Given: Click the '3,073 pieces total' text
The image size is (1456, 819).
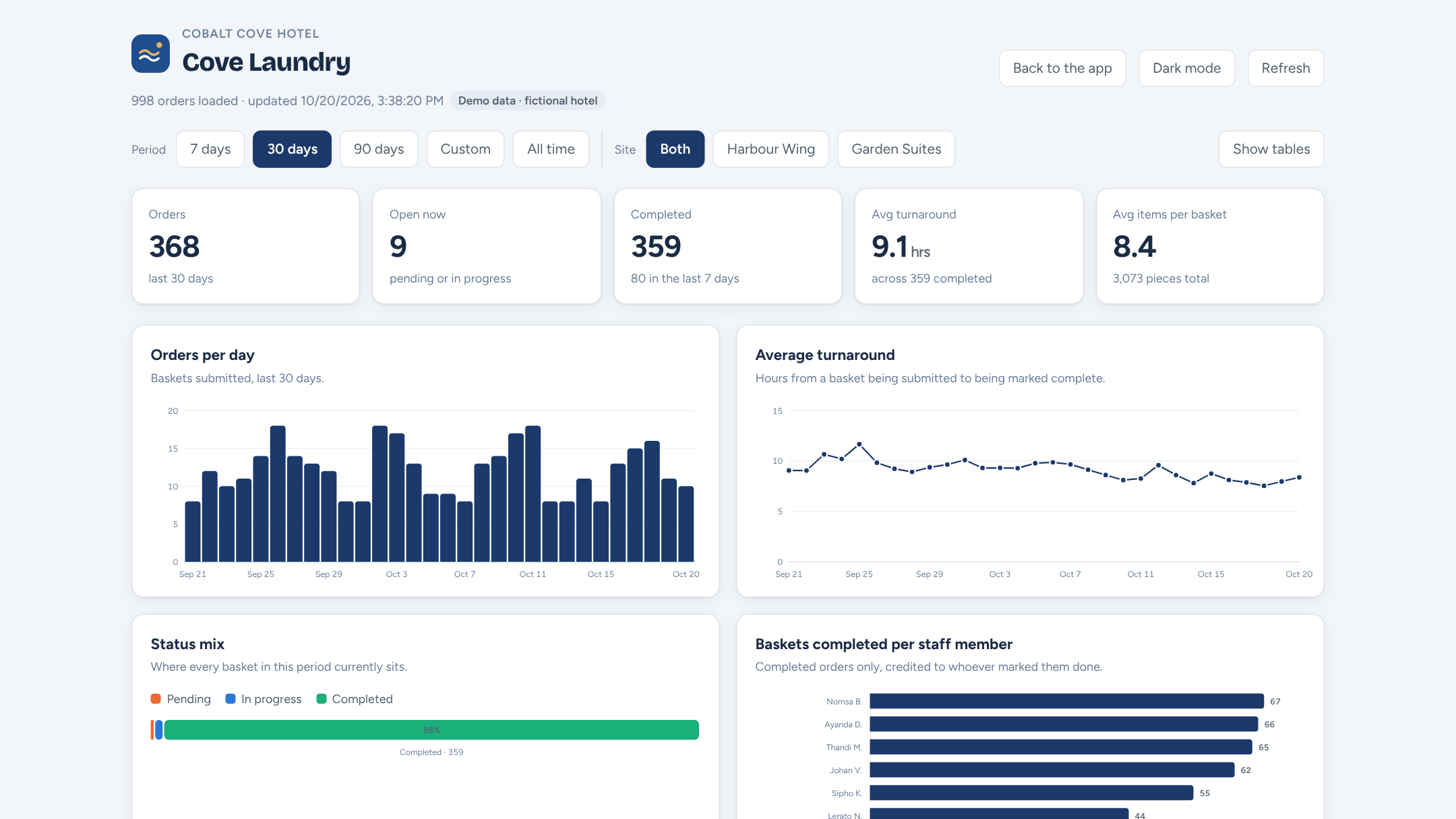Looking at the screenshot, I should pos(1161,278).
